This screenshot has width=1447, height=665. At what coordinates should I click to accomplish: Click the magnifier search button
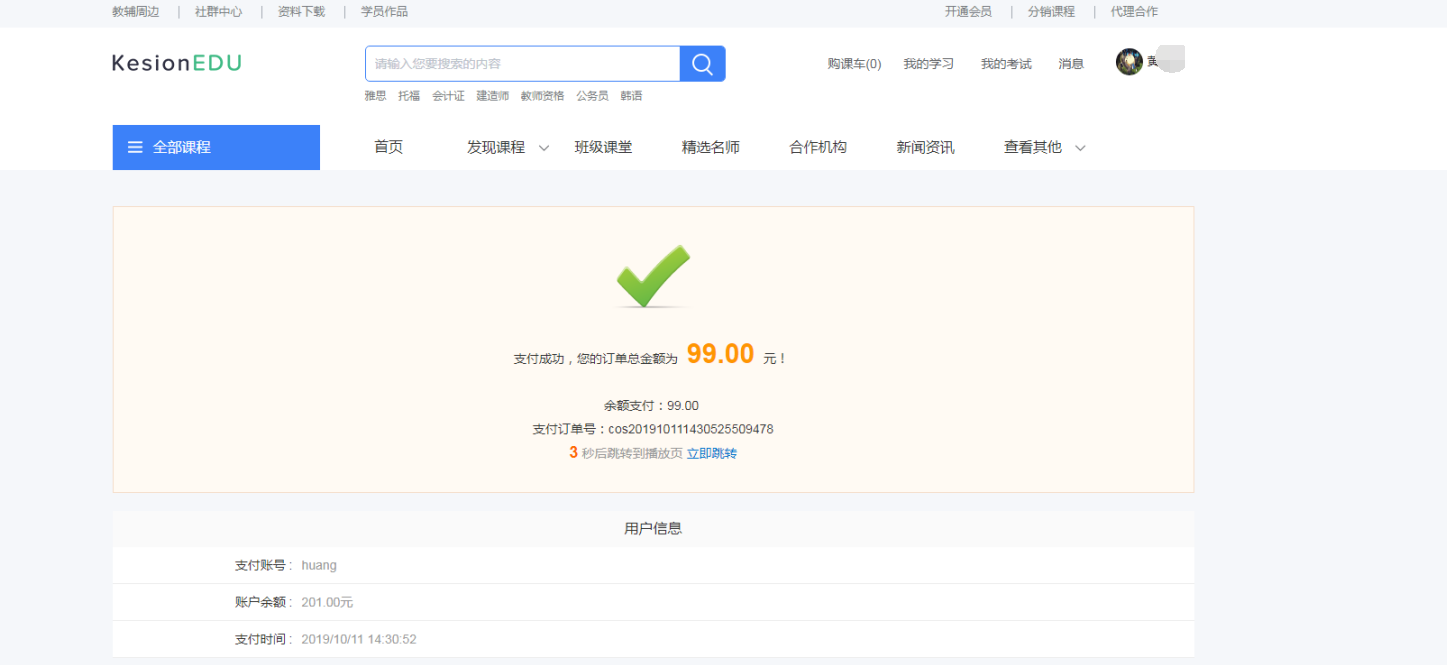click(702, 64)
